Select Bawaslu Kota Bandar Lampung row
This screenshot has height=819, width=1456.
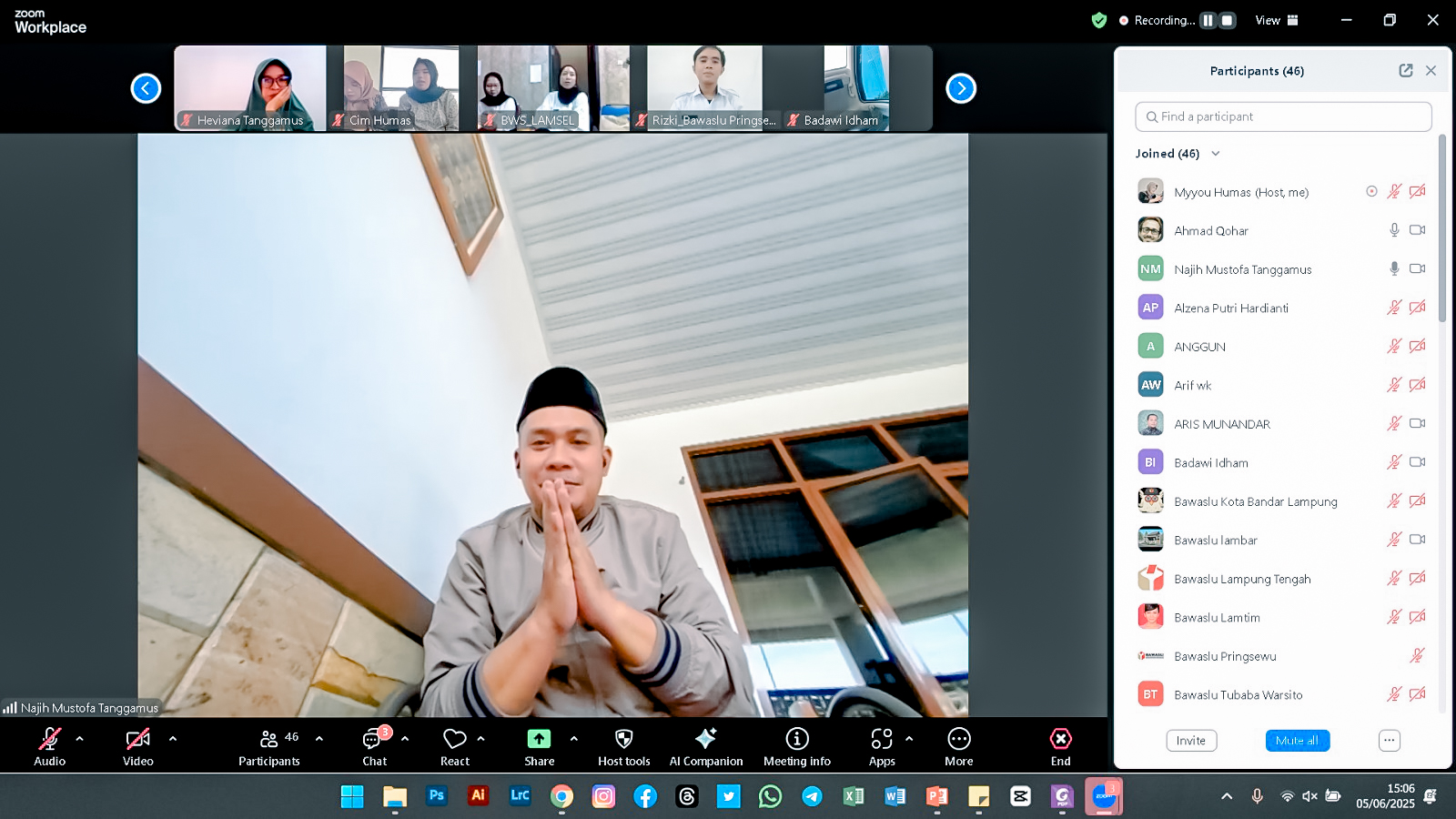coord(1281,501)
